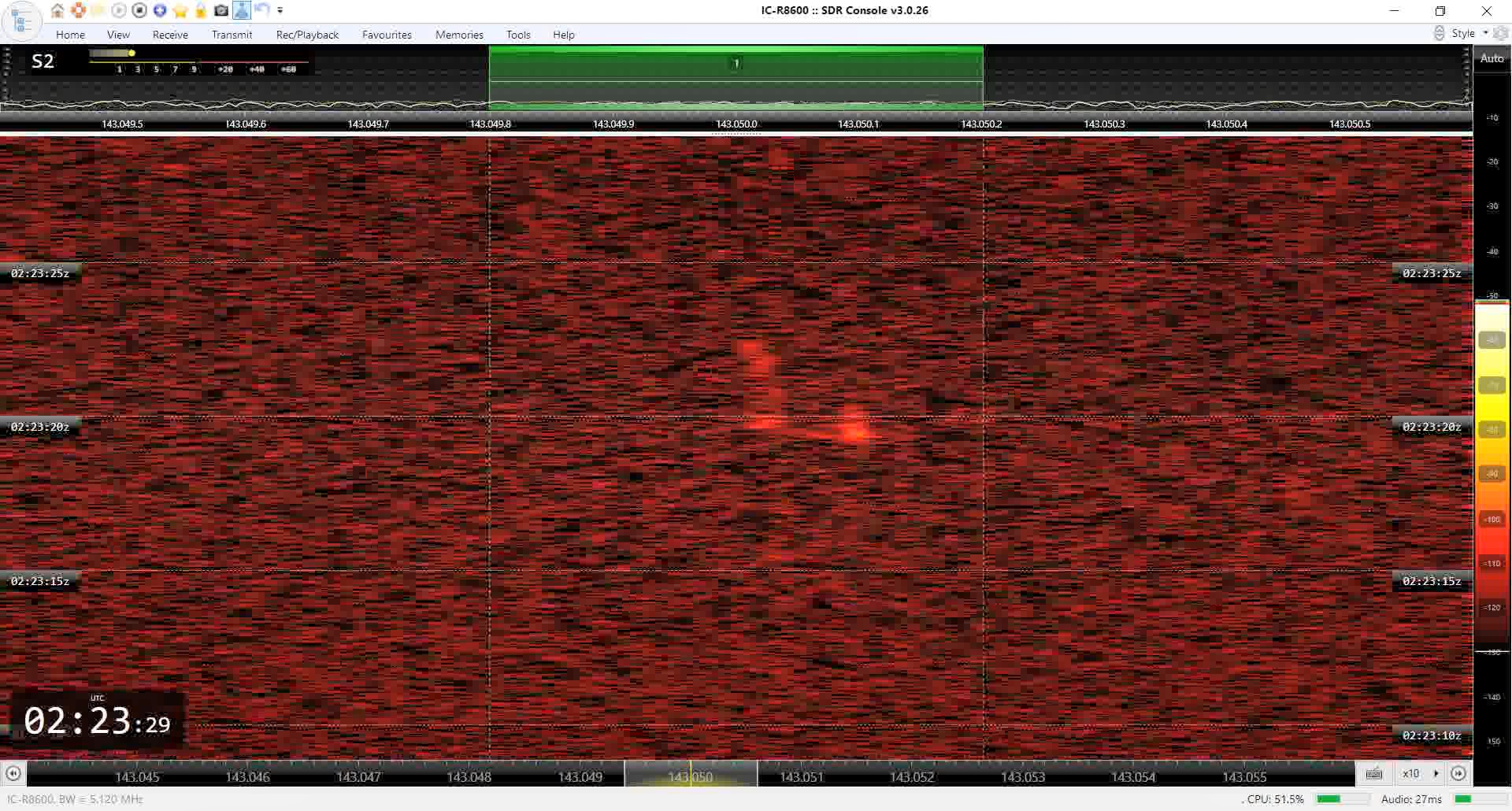
Task: Click the -50 marker on dB scale
Action: tap(1492, 296)
